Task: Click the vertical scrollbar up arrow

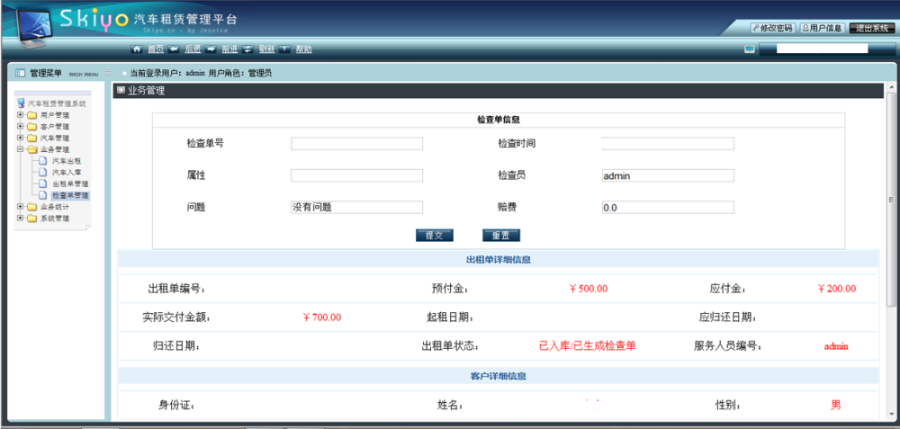Action: pyautogui.click(x=891, y=88)
